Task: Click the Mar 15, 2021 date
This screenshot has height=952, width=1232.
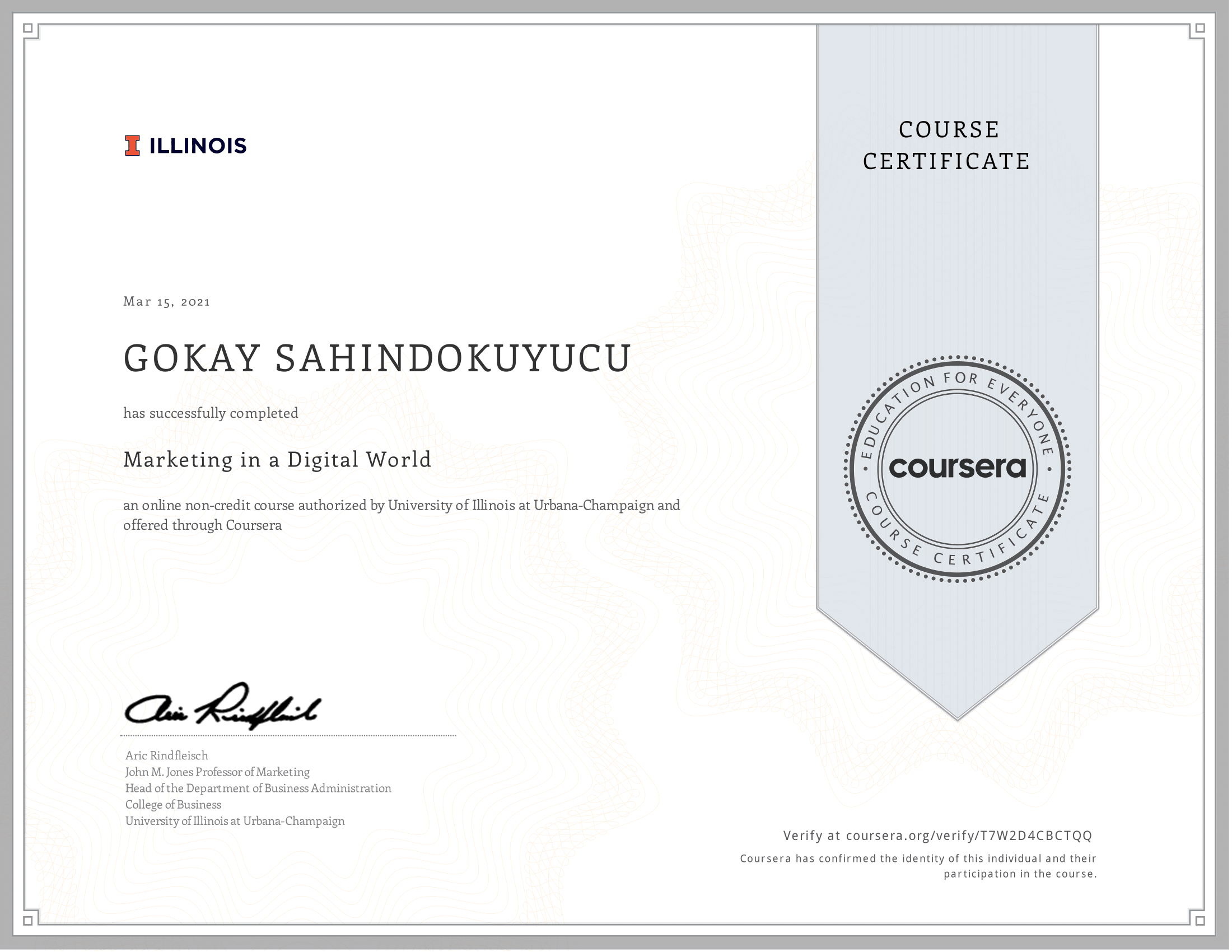Action: pyautogui.click(x=166, y=302)
